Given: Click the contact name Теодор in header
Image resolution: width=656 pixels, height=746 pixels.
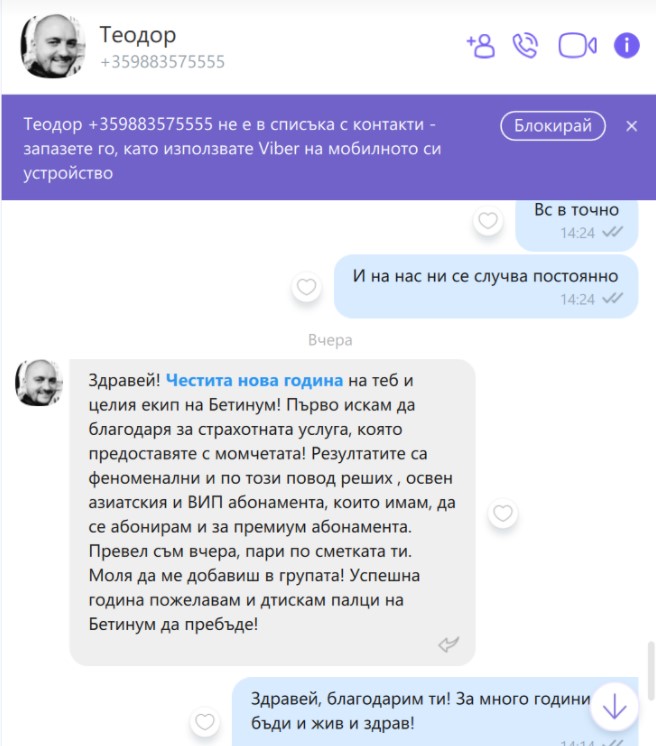Looking at the screenshot, I should click(x=137, y=35).
